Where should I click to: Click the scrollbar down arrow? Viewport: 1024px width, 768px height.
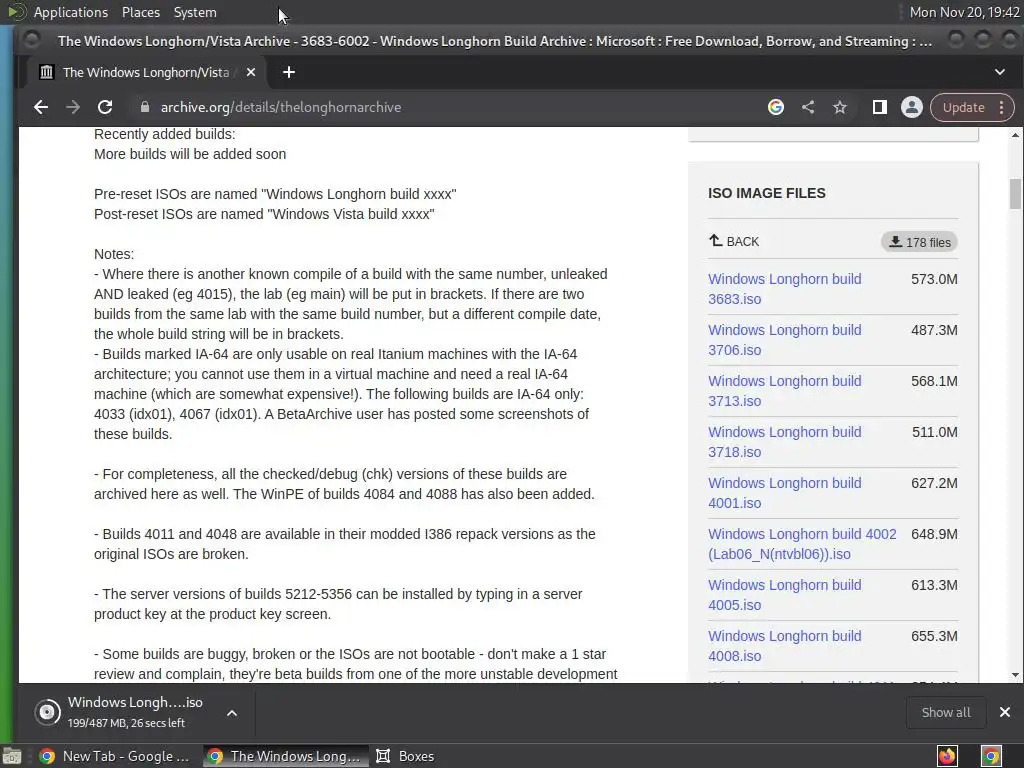pyautogui.click(x=1015, y=675)
